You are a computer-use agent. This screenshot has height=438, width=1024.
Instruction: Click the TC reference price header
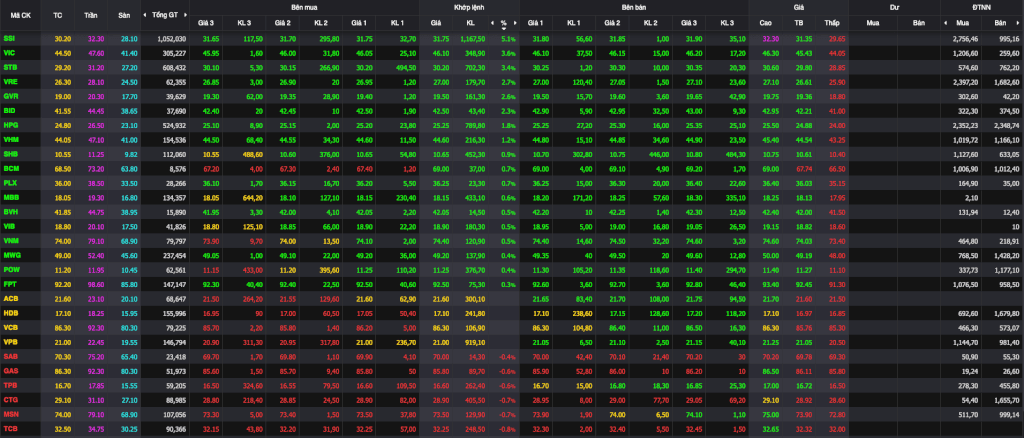click(x=57, y=14)
